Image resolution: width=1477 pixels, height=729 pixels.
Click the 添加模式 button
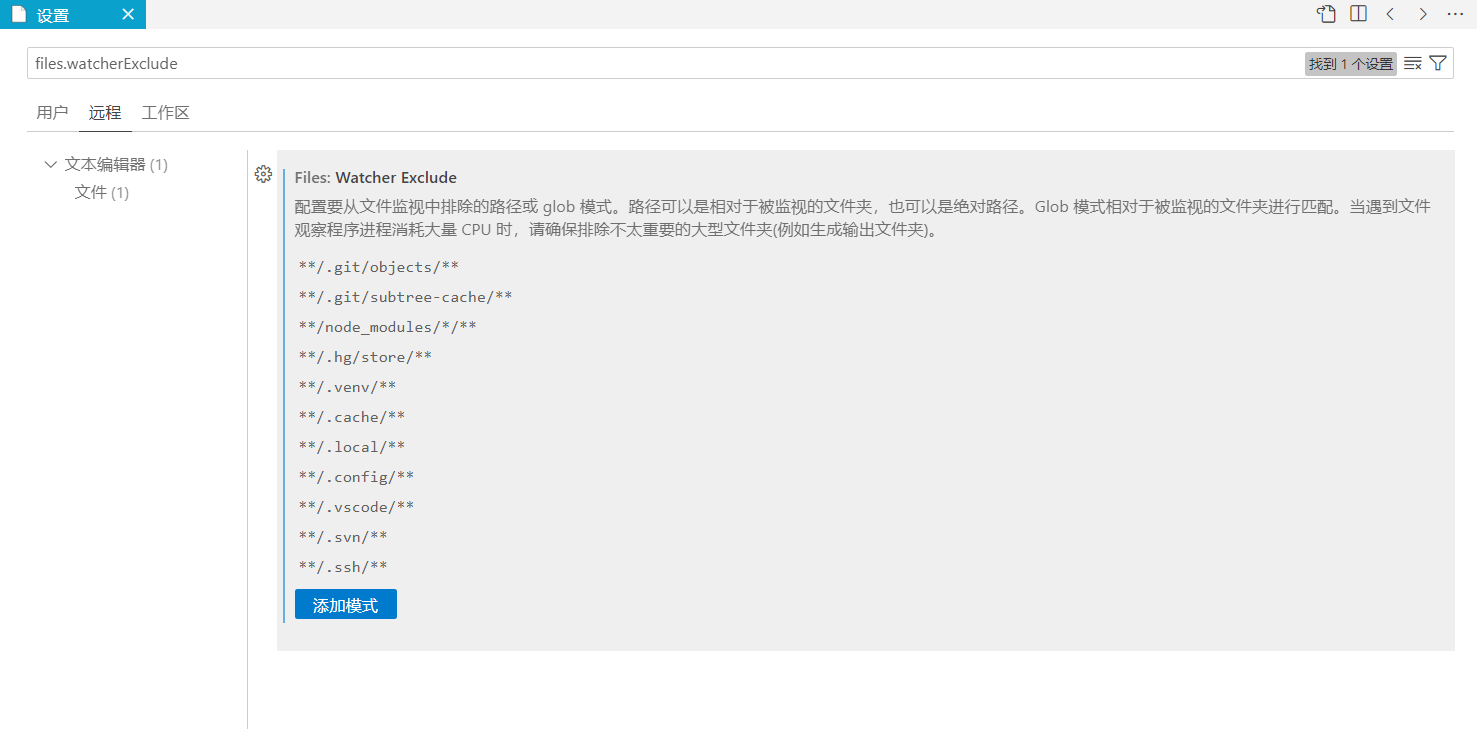(x=345, y=605)
